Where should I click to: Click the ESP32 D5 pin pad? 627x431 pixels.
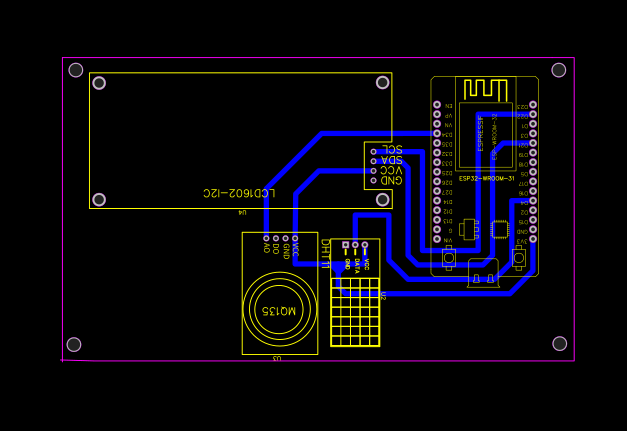tap(533, 172)
